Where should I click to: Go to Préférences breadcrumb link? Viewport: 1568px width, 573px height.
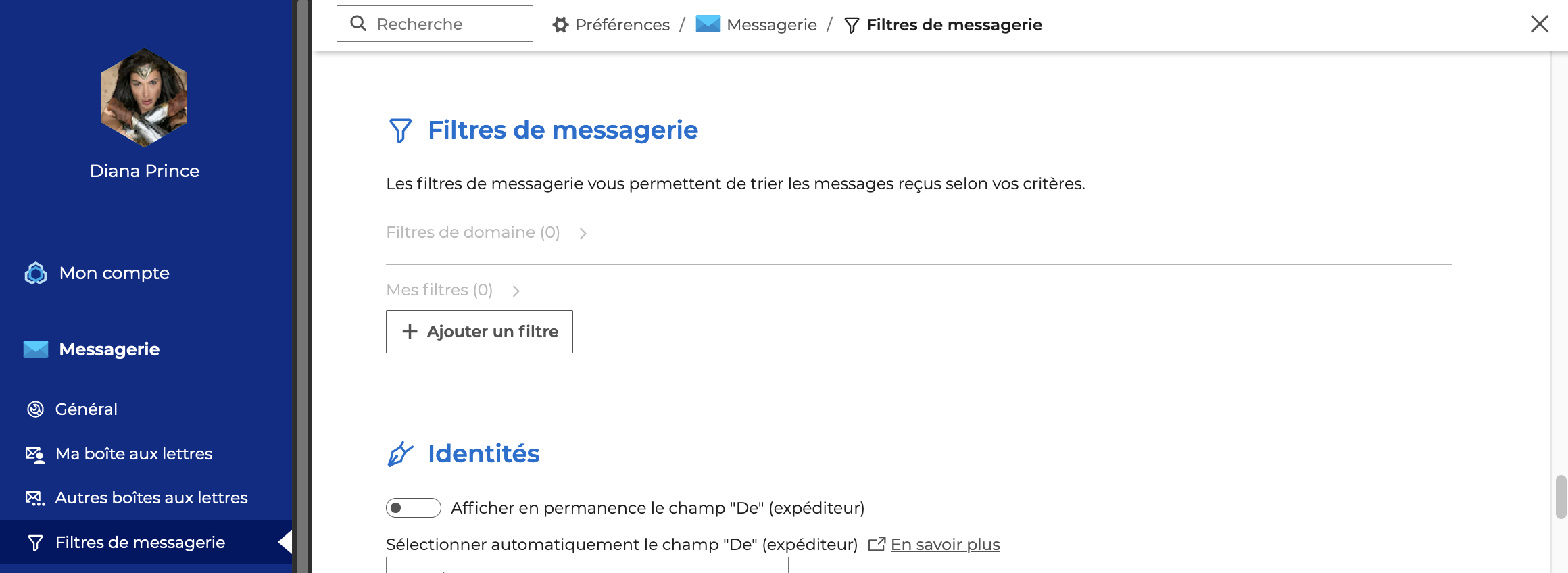point(622,25)
